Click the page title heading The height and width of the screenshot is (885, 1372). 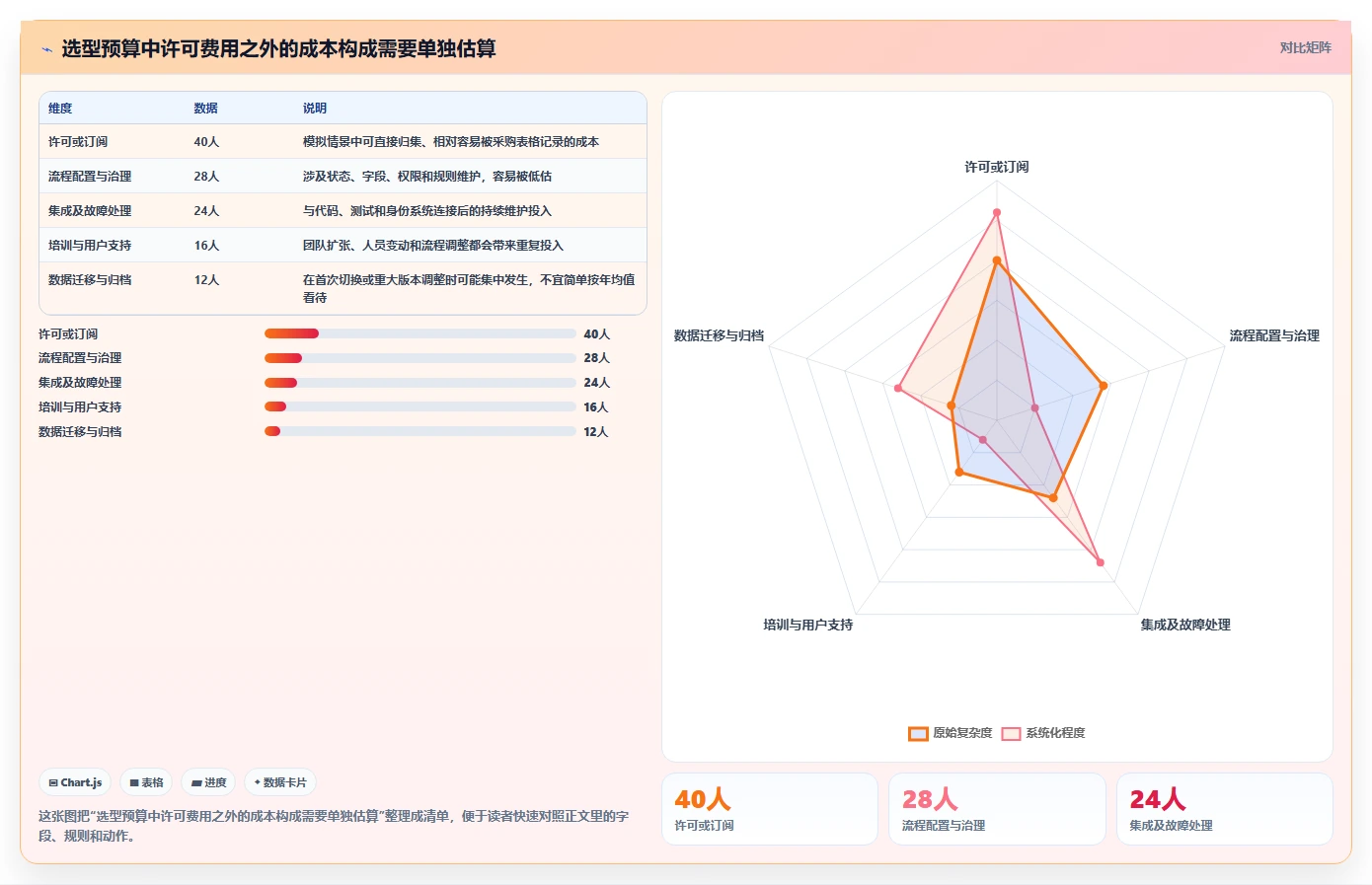[x=278, y=48]
